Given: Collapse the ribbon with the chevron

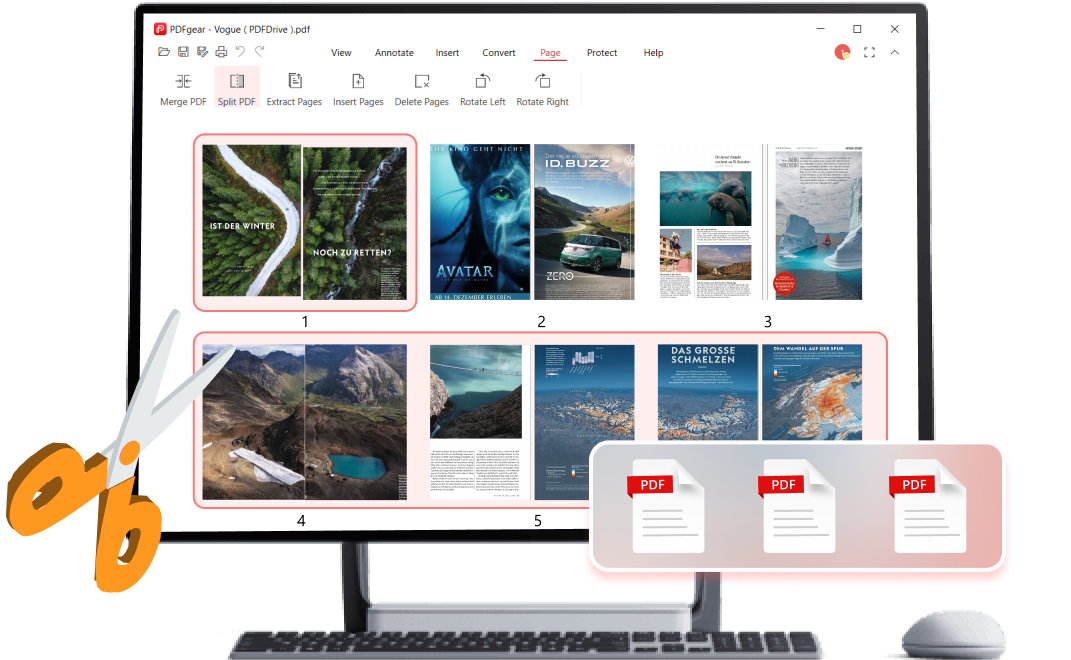Looking at the screenshot, I should tap(895, 52).
